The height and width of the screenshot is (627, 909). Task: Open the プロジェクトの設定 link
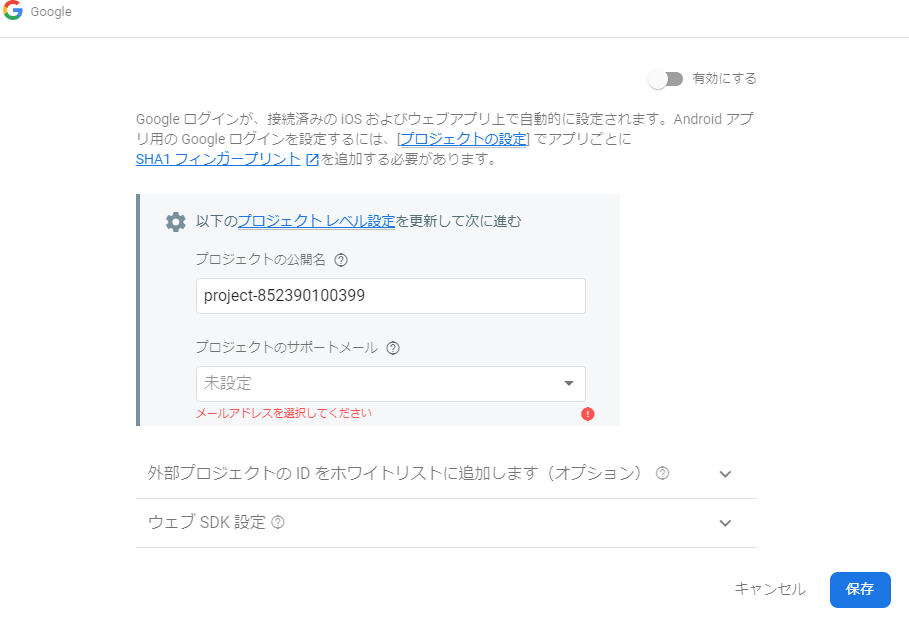click(463, 139)
